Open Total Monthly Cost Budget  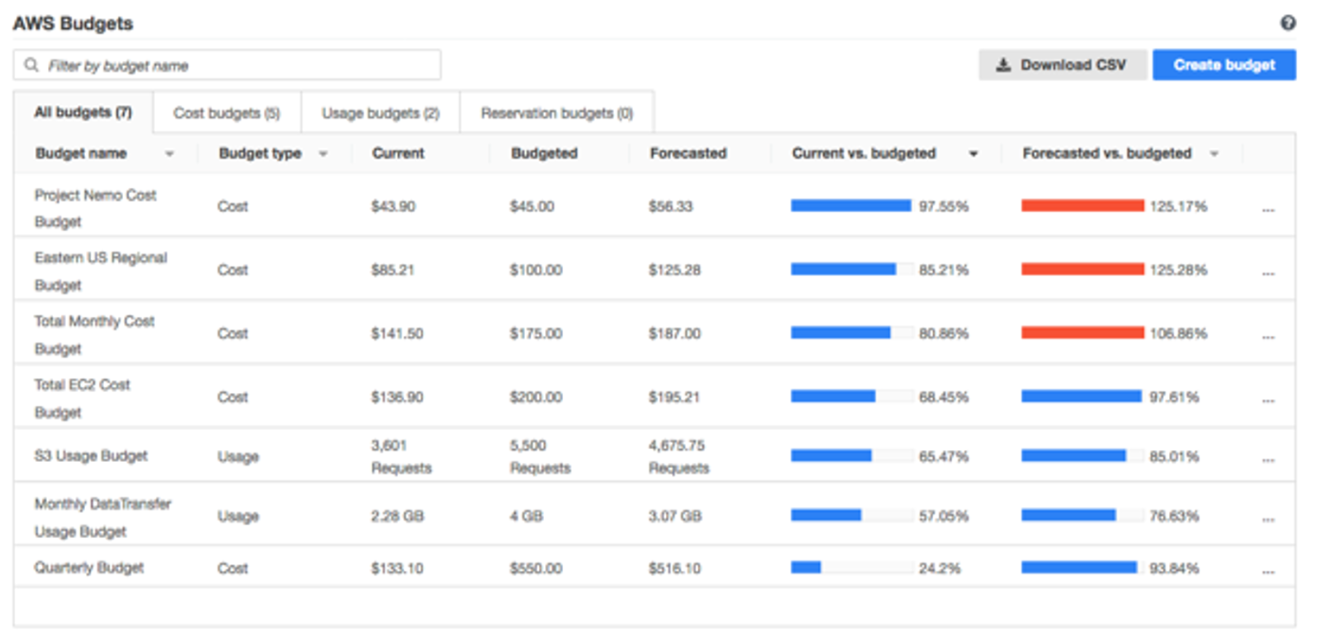(95, 335)
